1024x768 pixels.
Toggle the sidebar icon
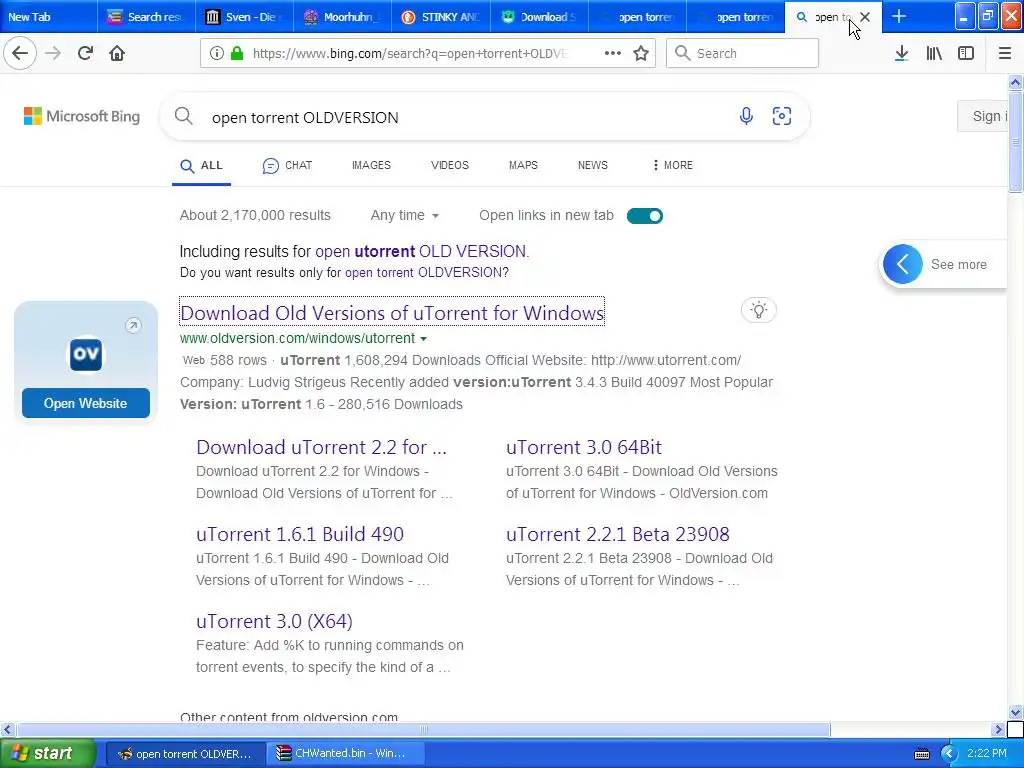pyautogui.click(x=966, y=53)
